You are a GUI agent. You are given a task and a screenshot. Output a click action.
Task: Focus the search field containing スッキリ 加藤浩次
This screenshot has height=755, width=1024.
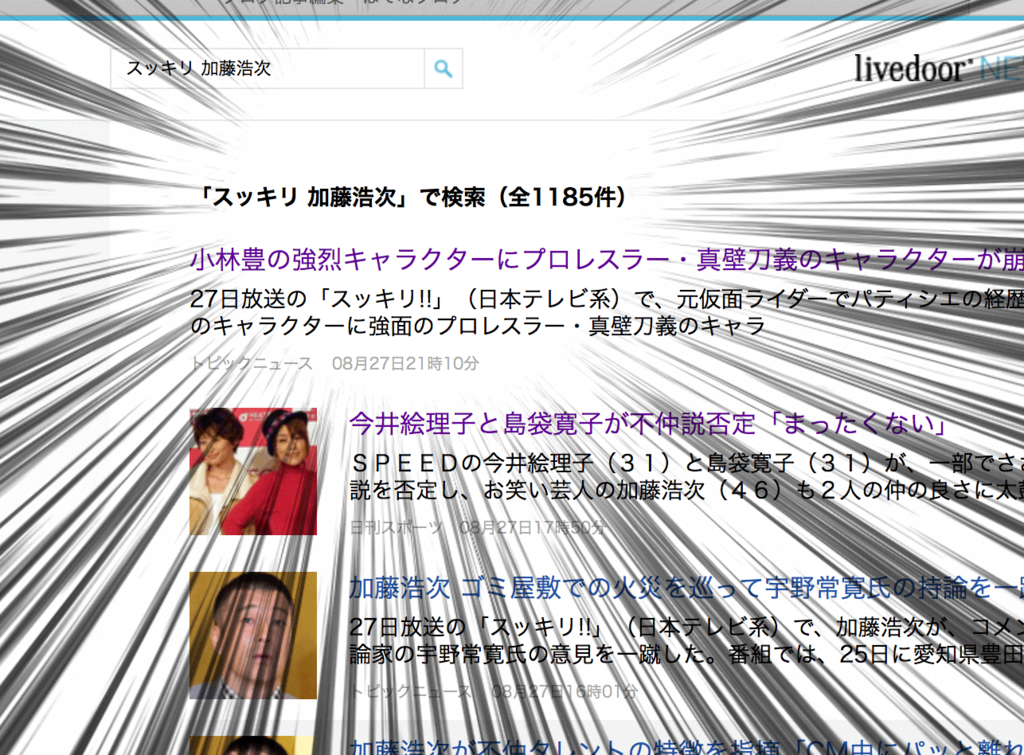coord(268,69)
